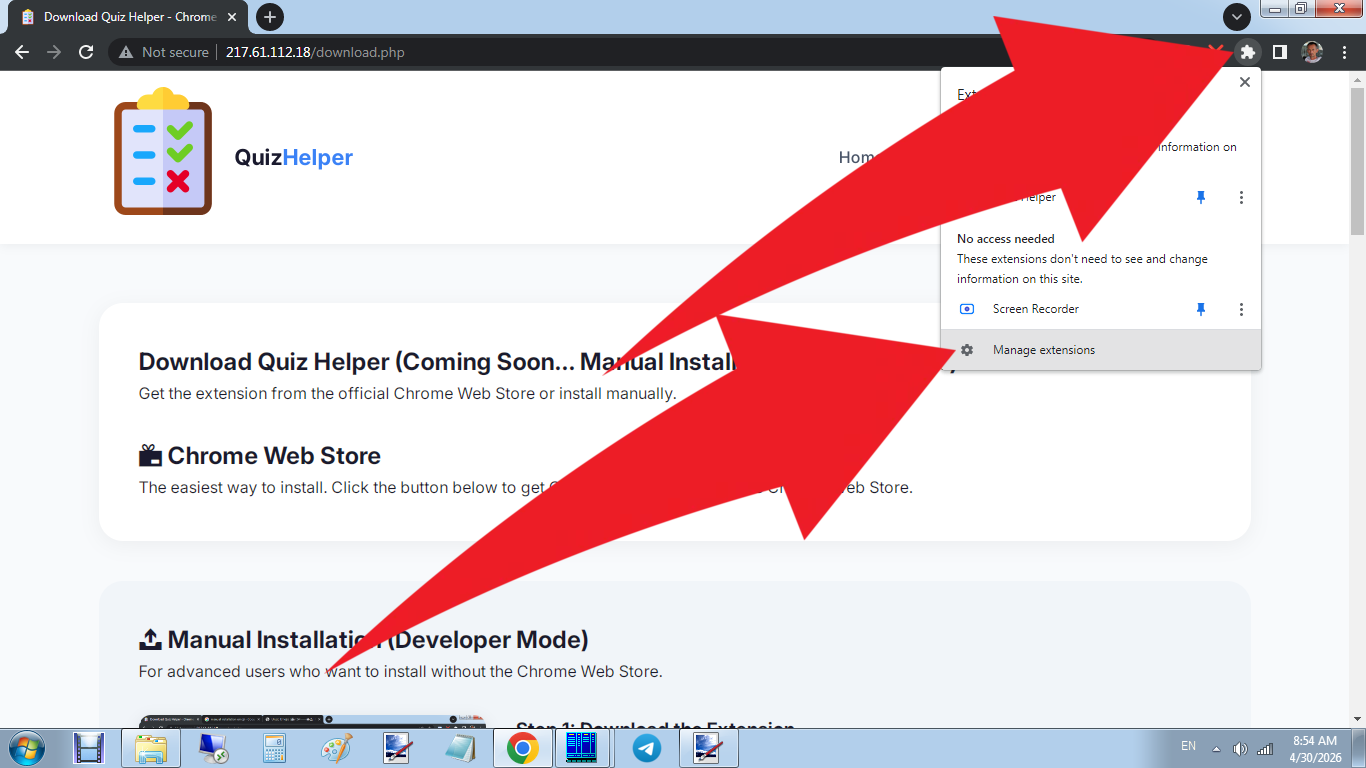Unpin the Screen Recorder extension
Screen dimensions: 1366x768
(1201, 310)
